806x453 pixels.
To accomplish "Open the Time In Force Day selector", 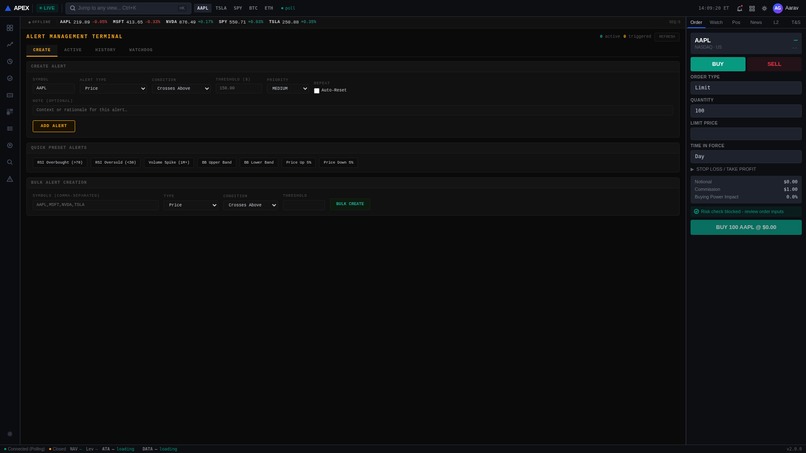I will (x=746, y=156).
